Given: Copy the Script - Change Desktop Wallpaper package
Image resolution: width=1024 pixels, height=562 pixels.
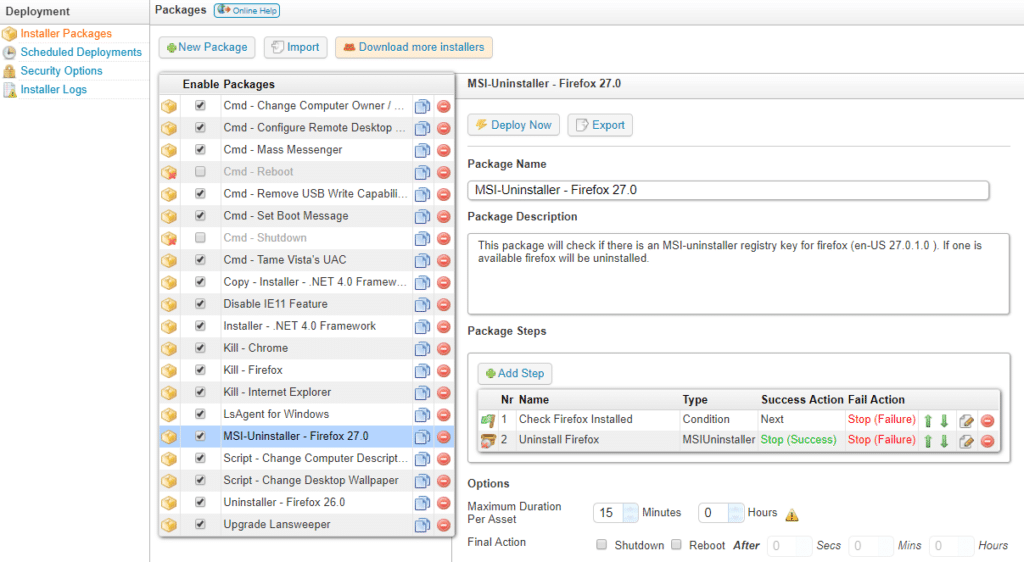Looking at the screenshot, I should [423, 481].
